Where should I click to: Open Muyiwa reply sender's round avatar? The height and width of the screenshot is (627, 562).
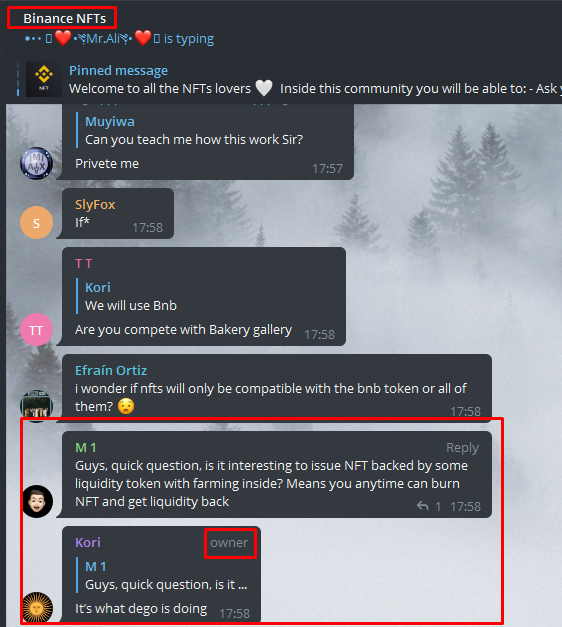tap(36, 163)
